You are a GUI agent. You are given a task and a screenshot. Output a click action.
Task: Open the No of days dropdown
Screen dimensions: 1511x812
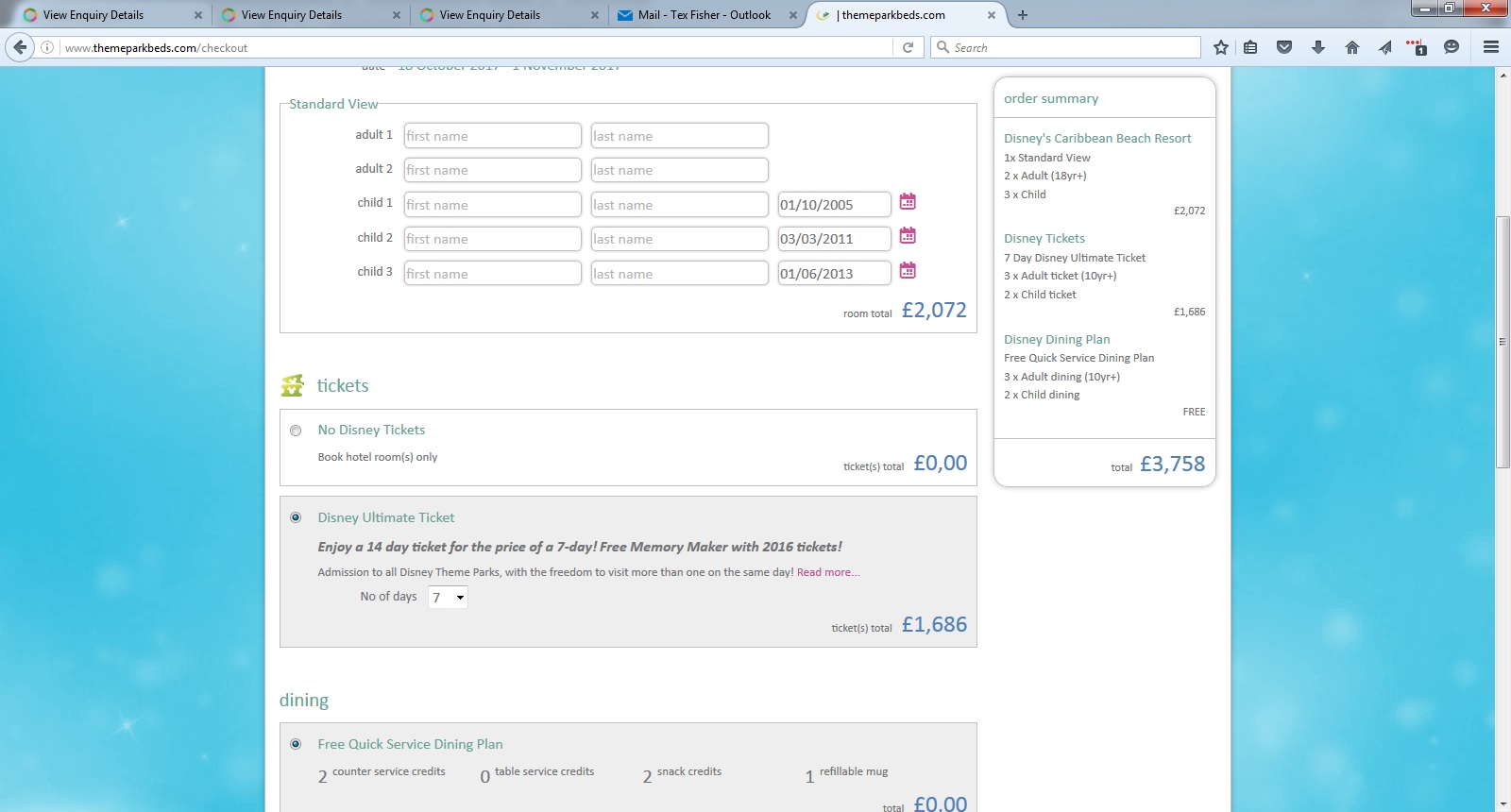[448, 597]
